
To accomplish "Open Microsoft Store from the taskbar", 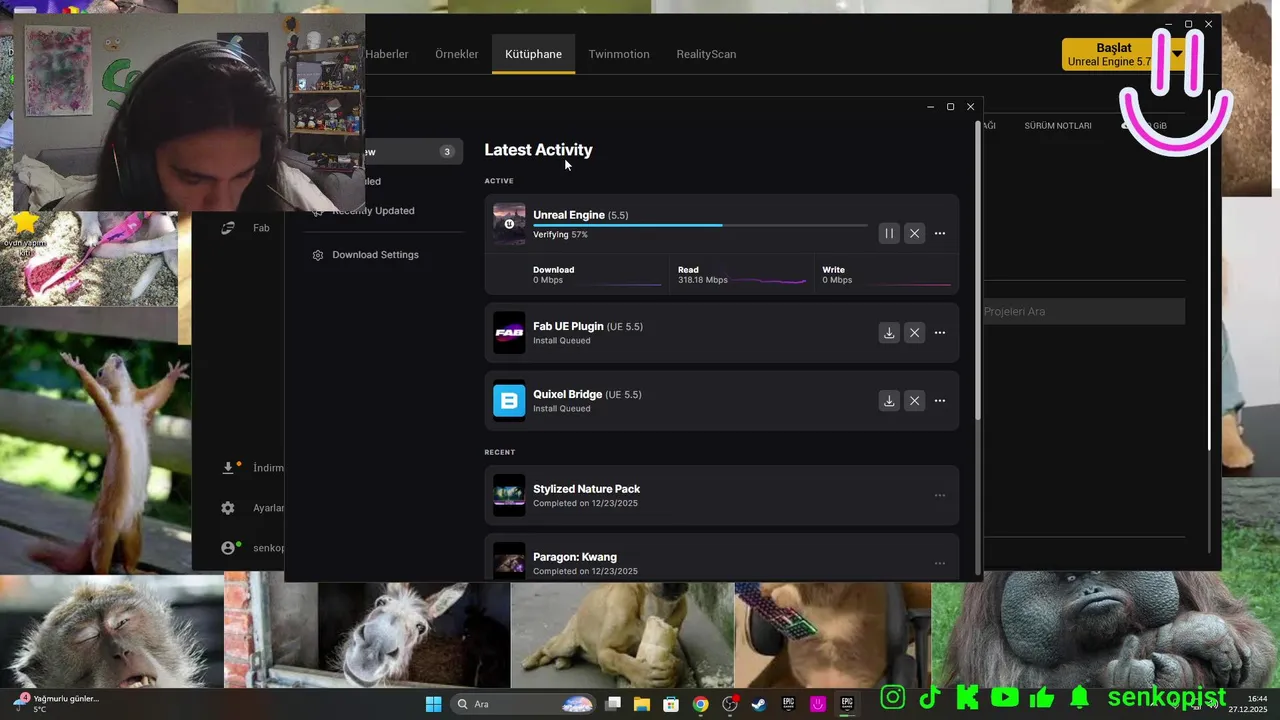I will coord(671,704).
